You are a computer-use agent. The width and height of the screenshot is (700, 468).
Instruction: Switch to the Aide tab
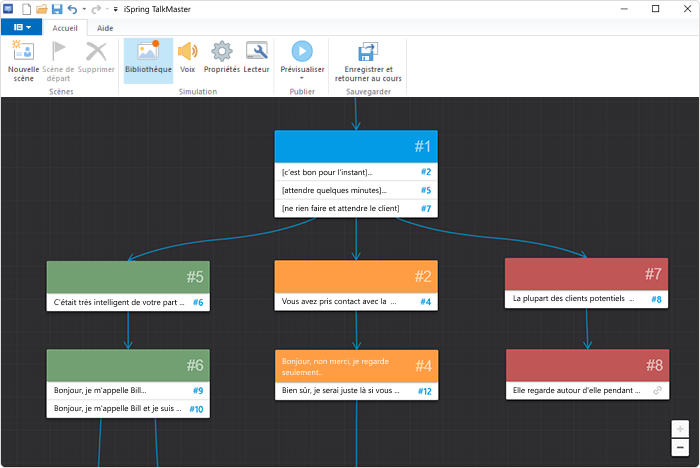tap(105, 28)
